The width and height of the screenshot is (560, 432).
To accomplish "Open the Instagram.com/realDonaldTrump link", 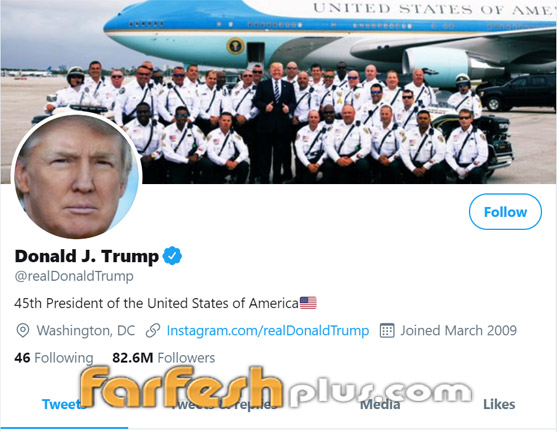I will pyautogui.click(x=268, y=331).
